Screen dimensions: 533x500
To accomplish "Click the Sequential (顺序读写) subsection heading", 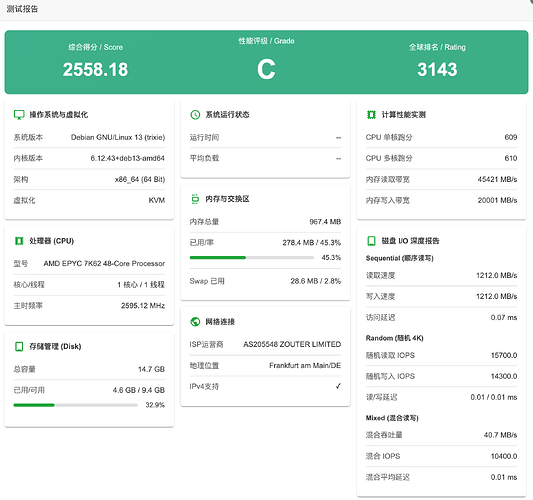I will point(400,258).
